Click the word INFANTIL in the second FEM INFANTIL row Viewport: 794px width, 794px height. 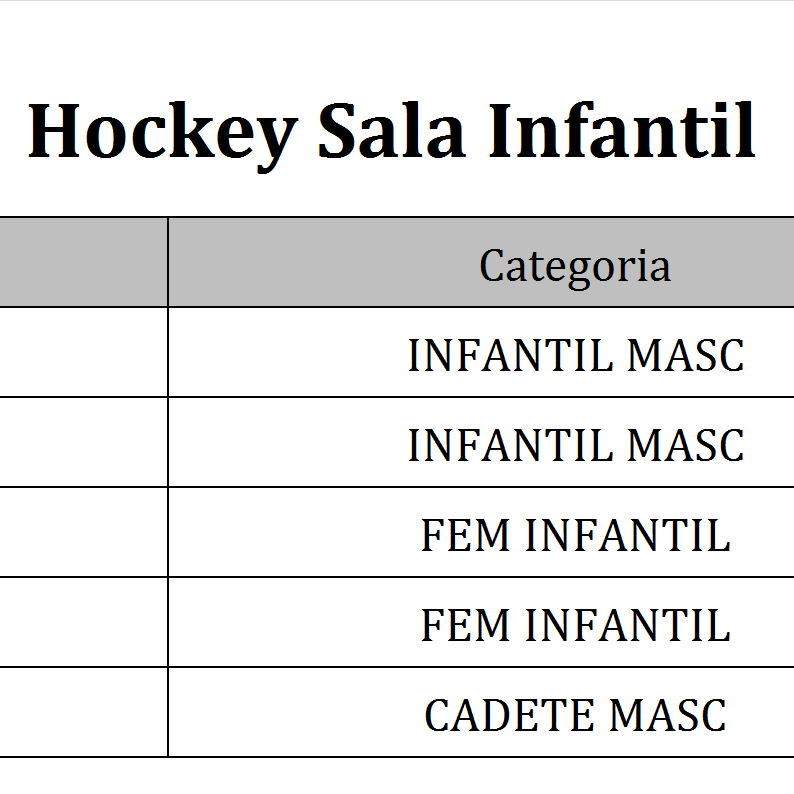tap(628, 626)
